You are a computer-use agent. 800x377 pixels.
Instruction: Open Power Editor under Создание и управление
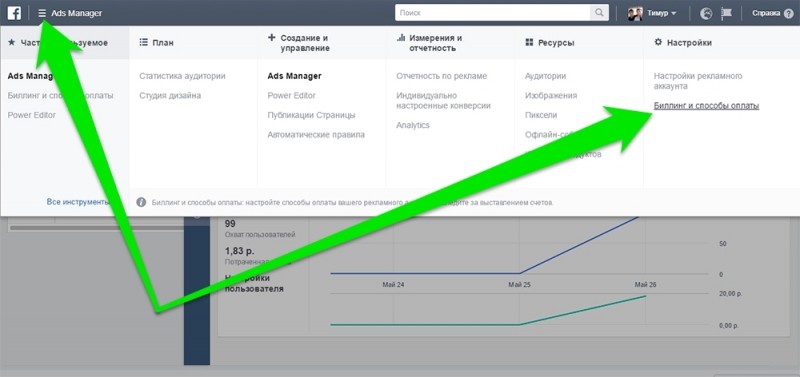(x=291, y=95)
